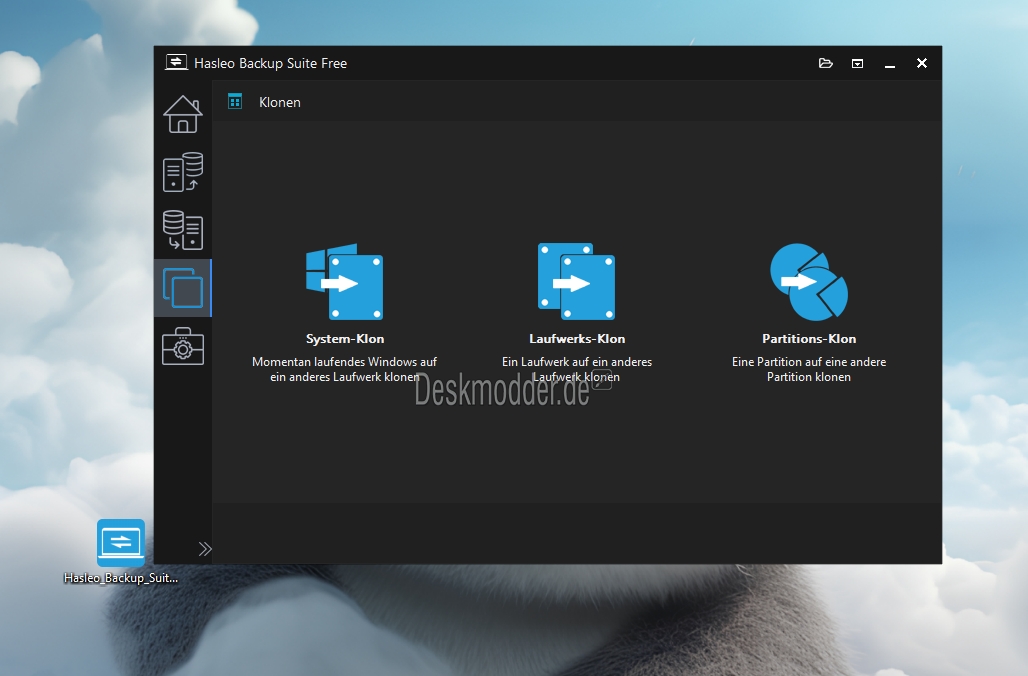The width and height of the screenshot is (1028, 676).
Task: Click the open folder icon in the title bar
Action: point(826,63)
